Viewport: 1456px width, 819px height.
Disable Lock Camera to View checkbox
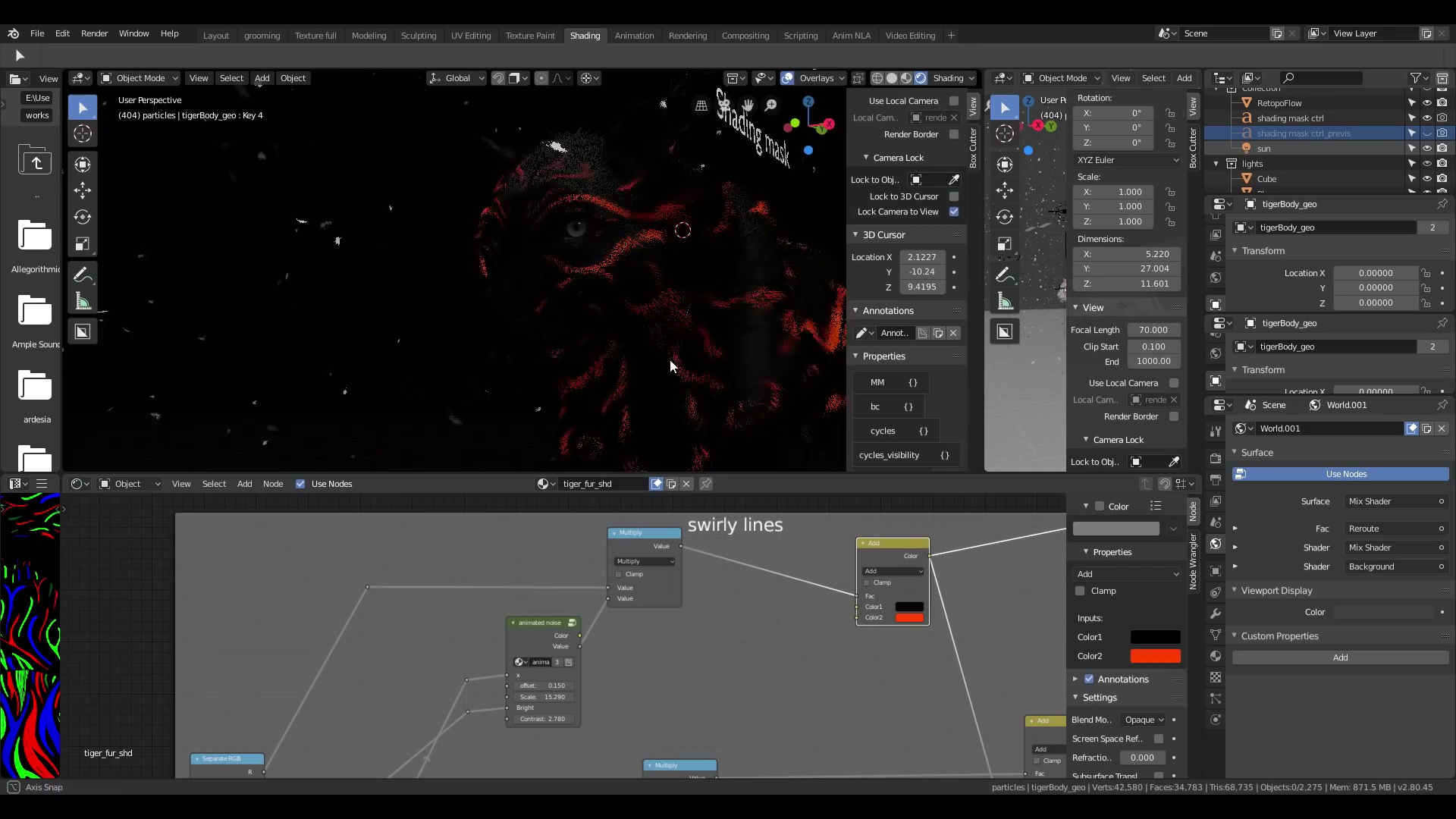[x=954, y=212]
